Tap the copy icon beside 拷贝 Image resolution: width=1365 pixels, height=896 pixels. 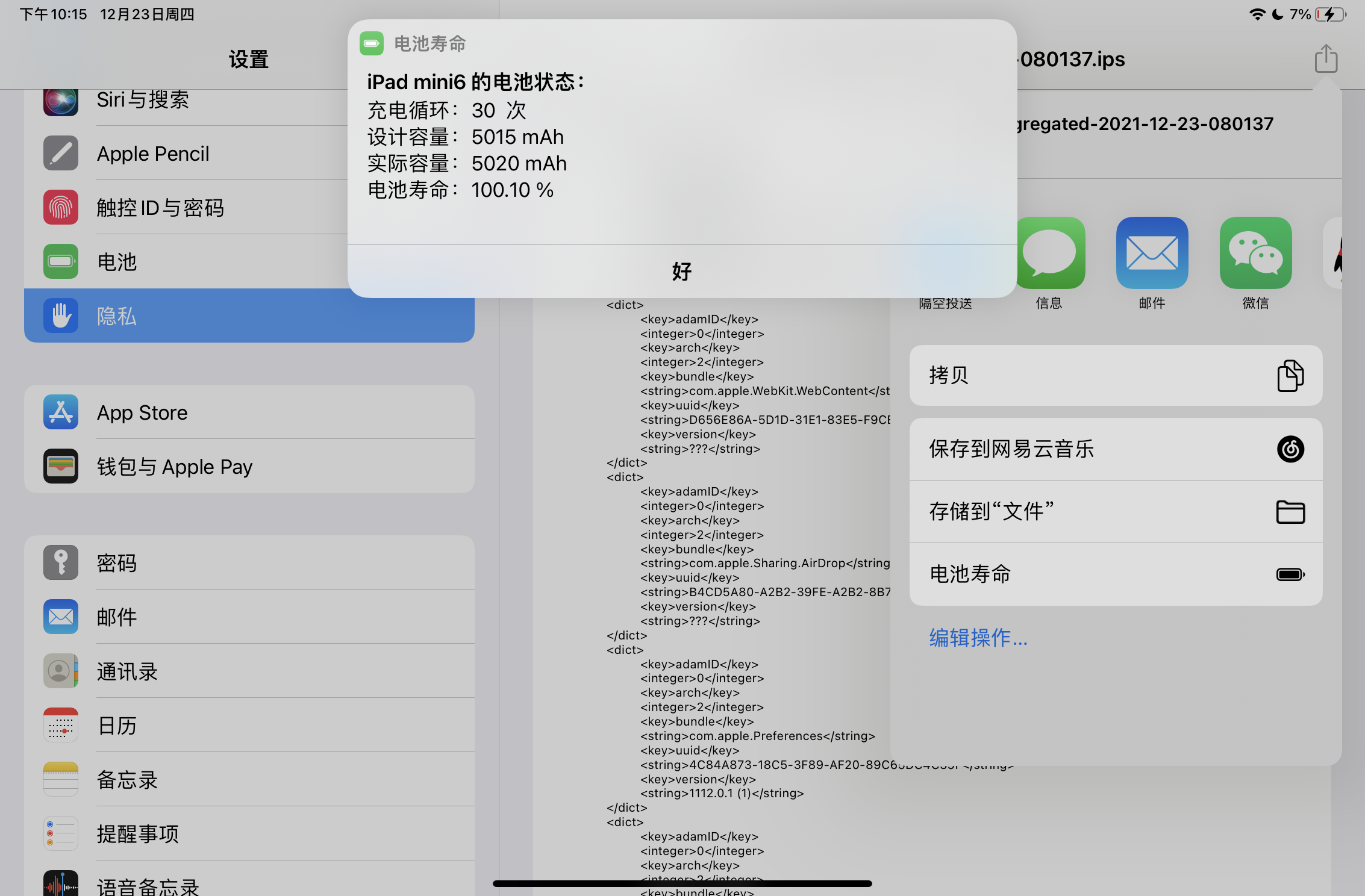tap(1290, 376)
